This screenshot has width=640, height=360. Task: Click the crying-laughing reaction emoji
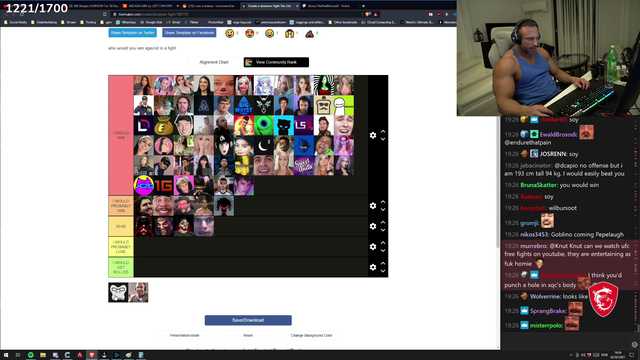[269, 33]
